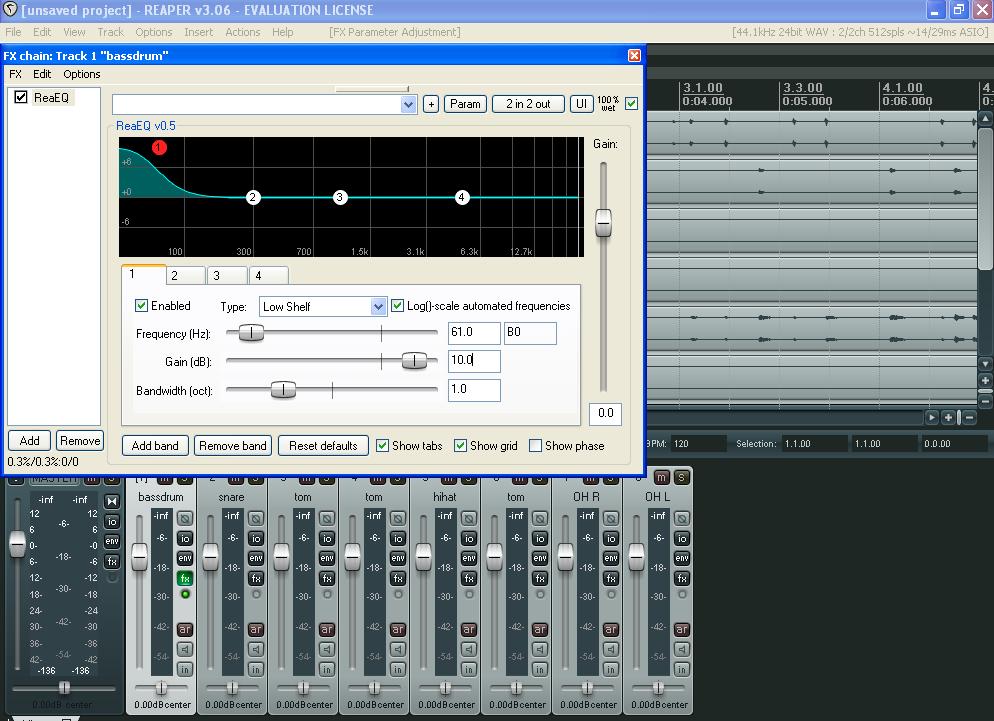Viewport: 994px width, 721px height.
Task: Click the Remove FX button
Action: [80, 441]
